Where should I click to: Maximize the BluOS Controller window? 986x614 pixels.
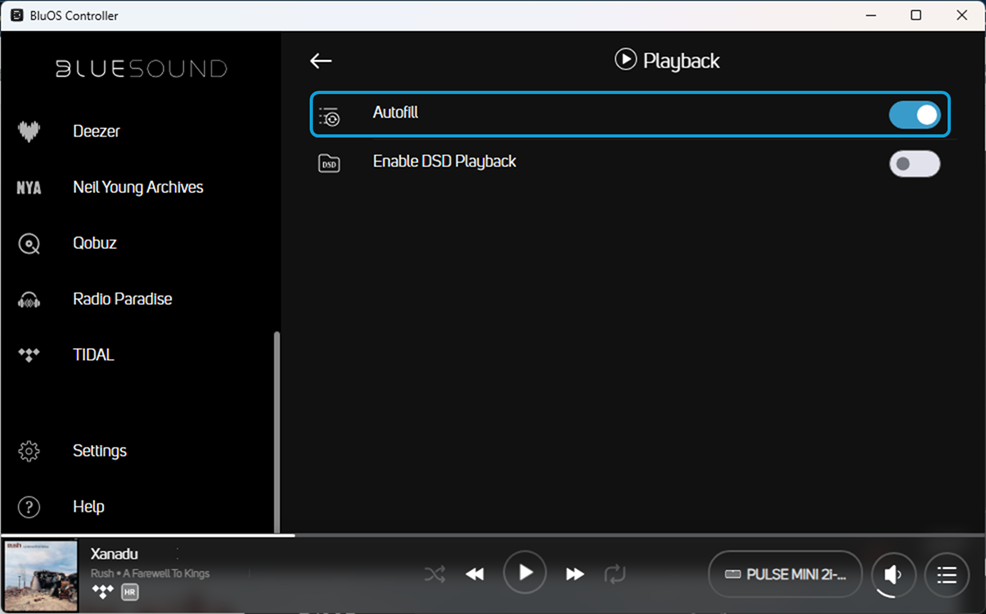point(916,15)
